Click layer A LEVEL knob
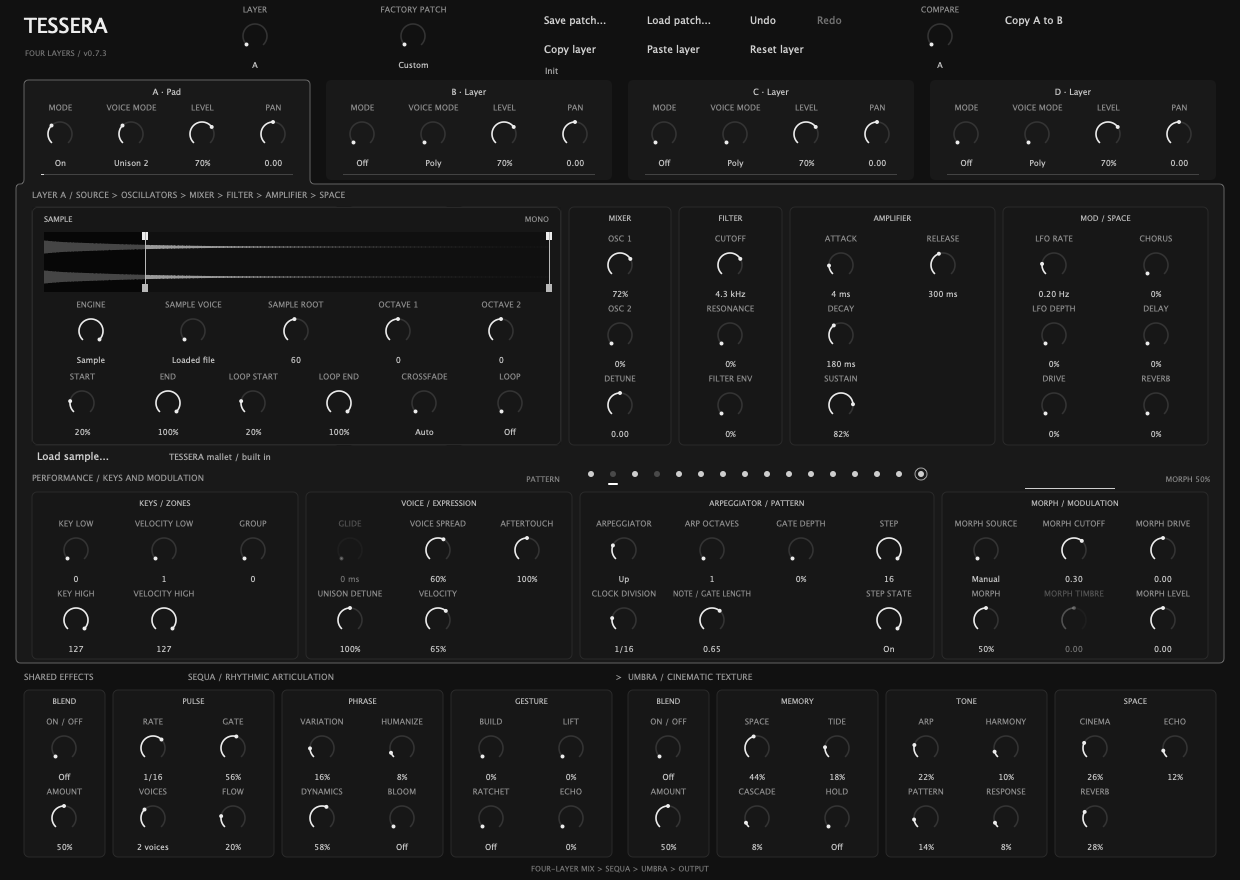 point(202,133)
